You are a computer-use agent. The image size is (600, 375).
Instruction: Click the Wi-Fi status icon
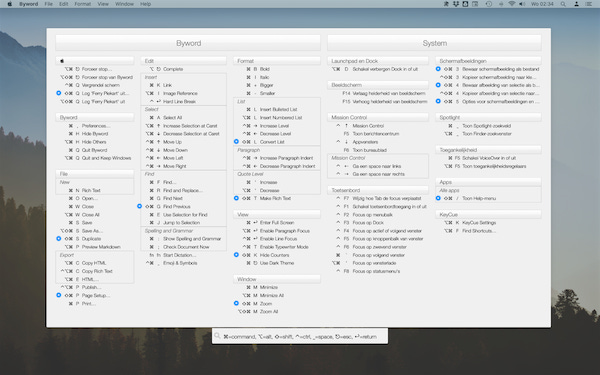point(512,4)
